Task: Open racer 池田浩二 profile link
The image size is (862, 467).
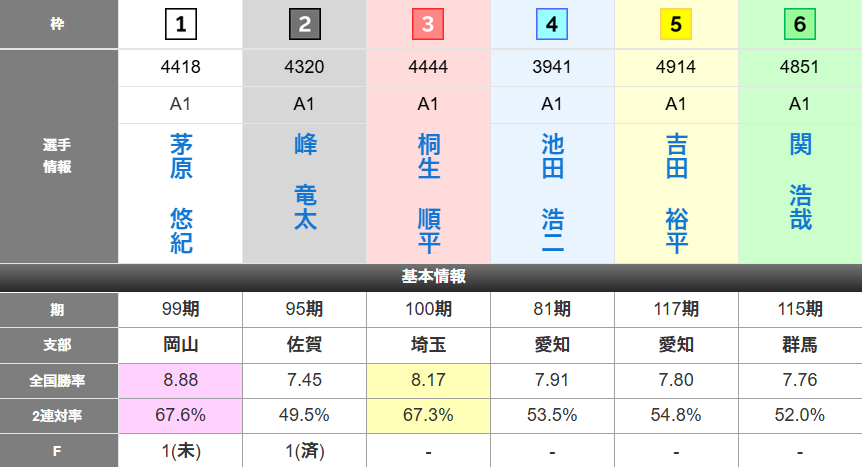Action: click(552, 194)
